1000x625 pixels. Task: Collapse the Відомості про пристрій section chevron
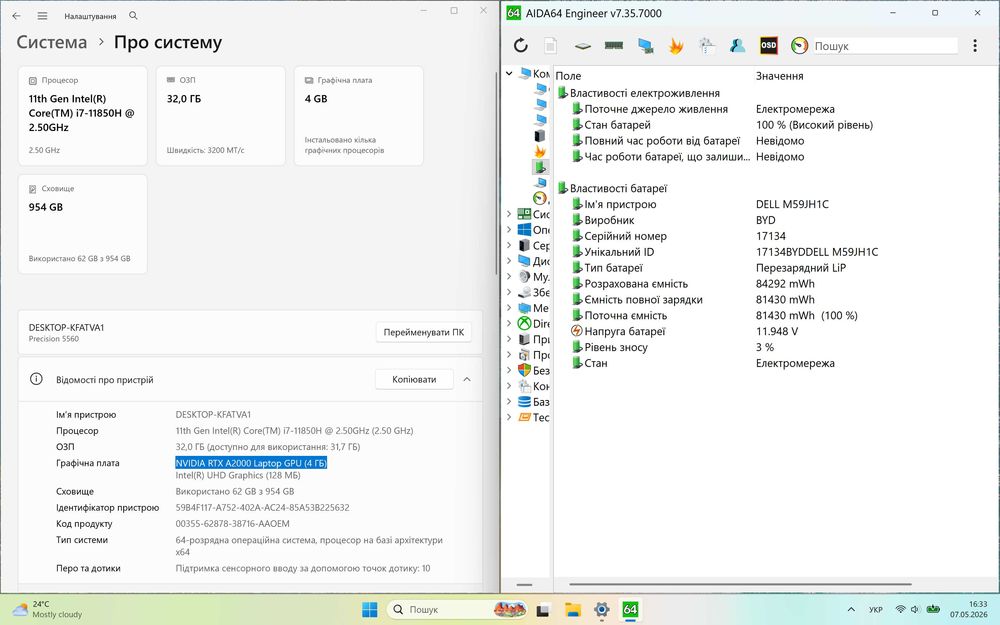[x=467, y=379]
